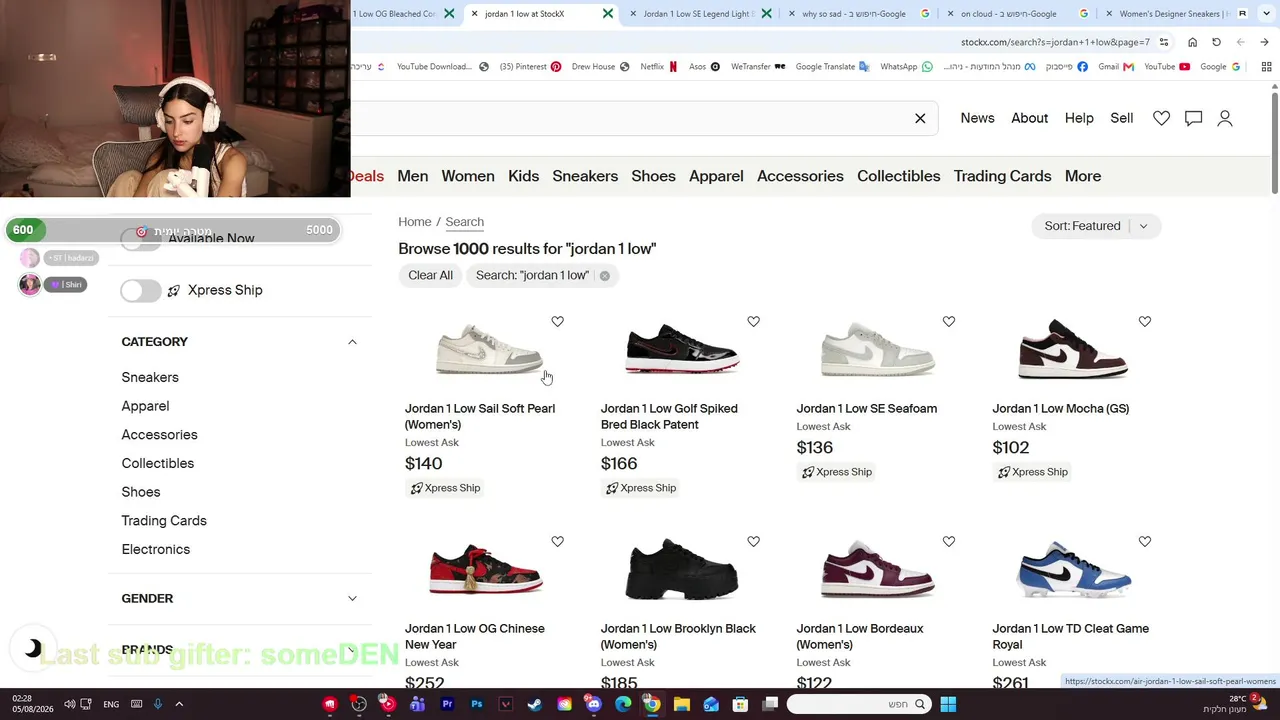Viewport: 1280px width, 720px height.
Task: Favorite Jordan 1 Low TD Cleat Game Royal
Action: [1144, 541]
